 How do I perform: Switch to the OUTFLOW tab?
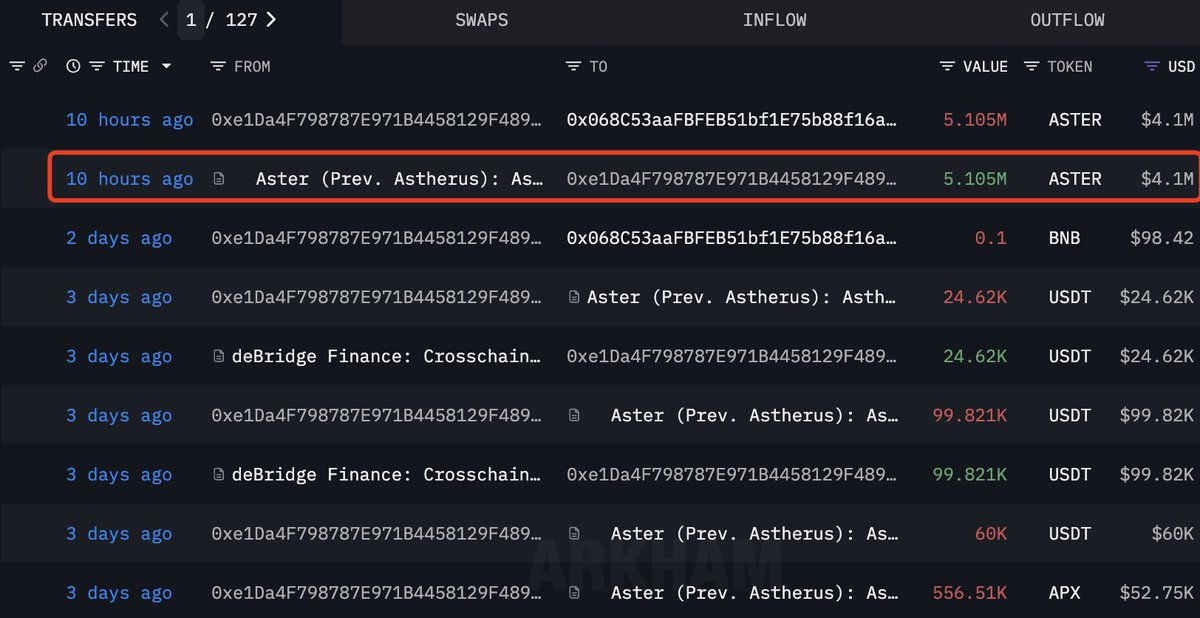coord(1067,20)
